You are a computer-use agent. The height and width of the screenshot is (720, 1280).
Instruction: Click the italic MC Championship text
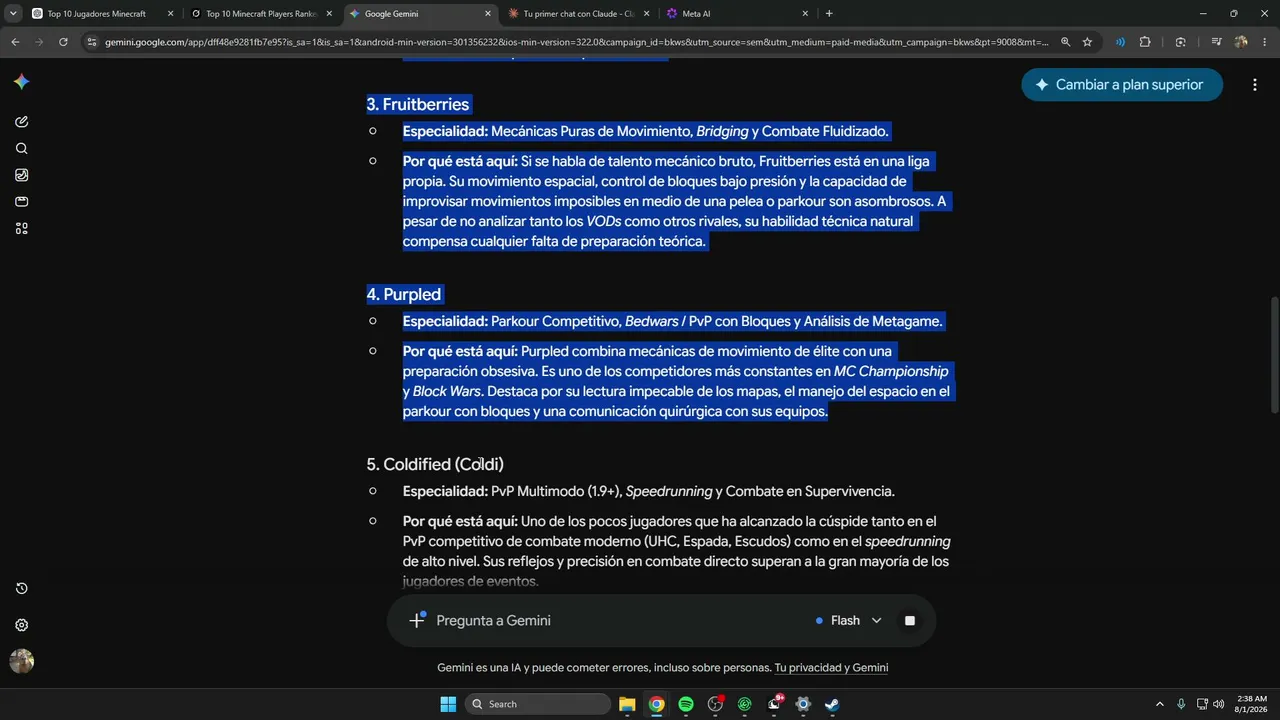click(891, 371)
